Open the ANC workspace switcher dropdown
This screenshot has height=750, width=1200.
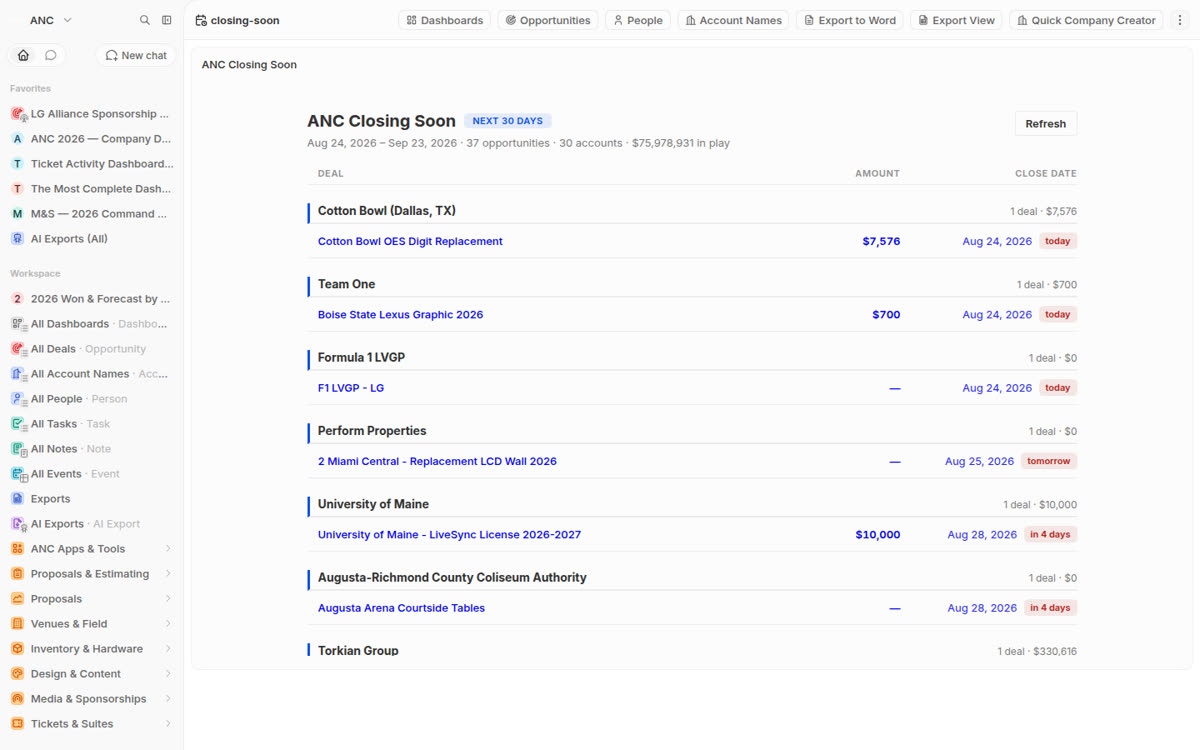coord(50,20)
